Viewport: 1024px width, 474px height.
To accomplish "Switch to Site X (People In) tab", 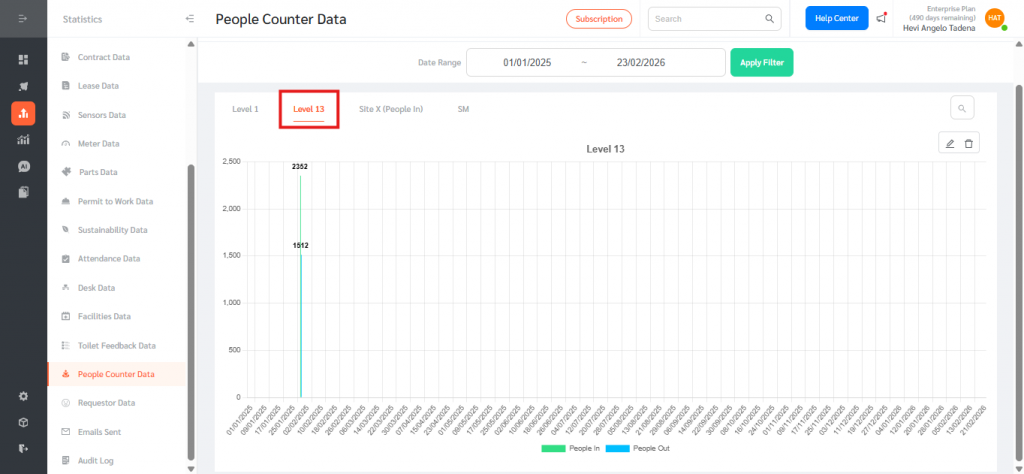I will pos(390,108).
